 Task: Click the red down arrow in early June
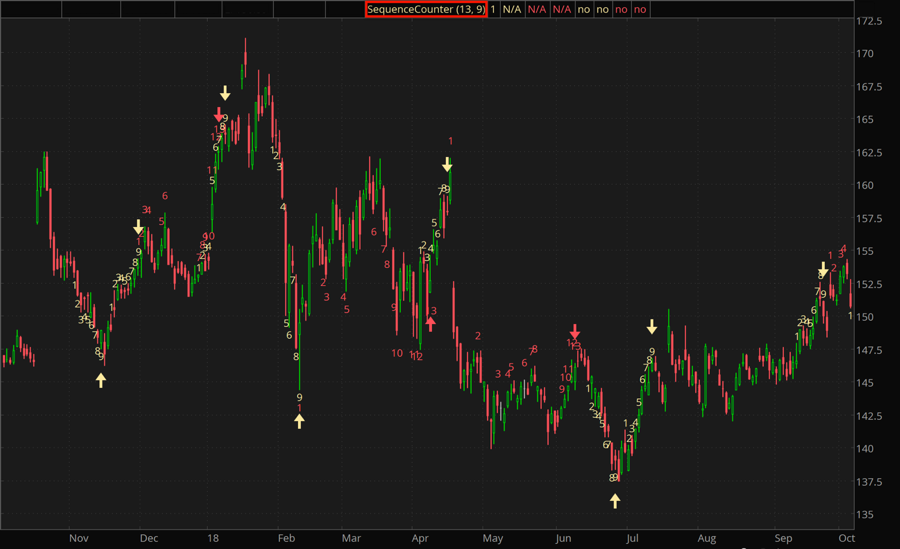[575, 331]
